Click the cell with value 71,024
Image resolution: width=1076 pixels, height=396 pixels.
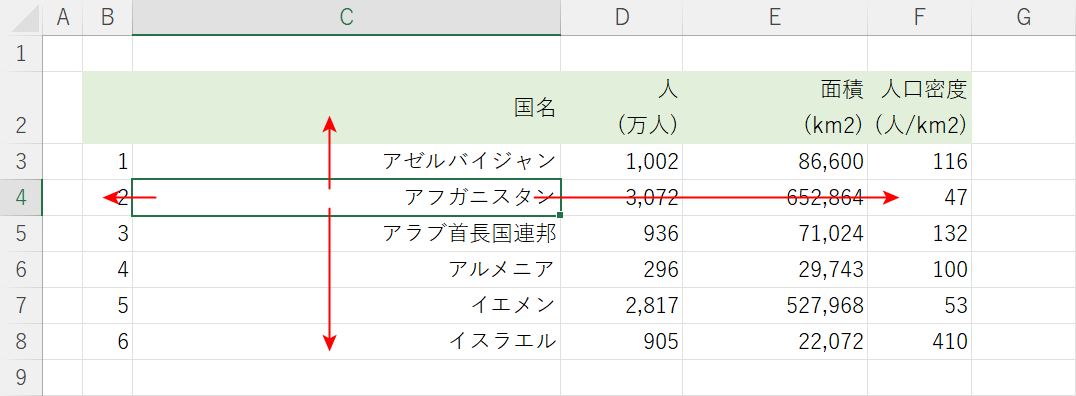tap(775, 234)
